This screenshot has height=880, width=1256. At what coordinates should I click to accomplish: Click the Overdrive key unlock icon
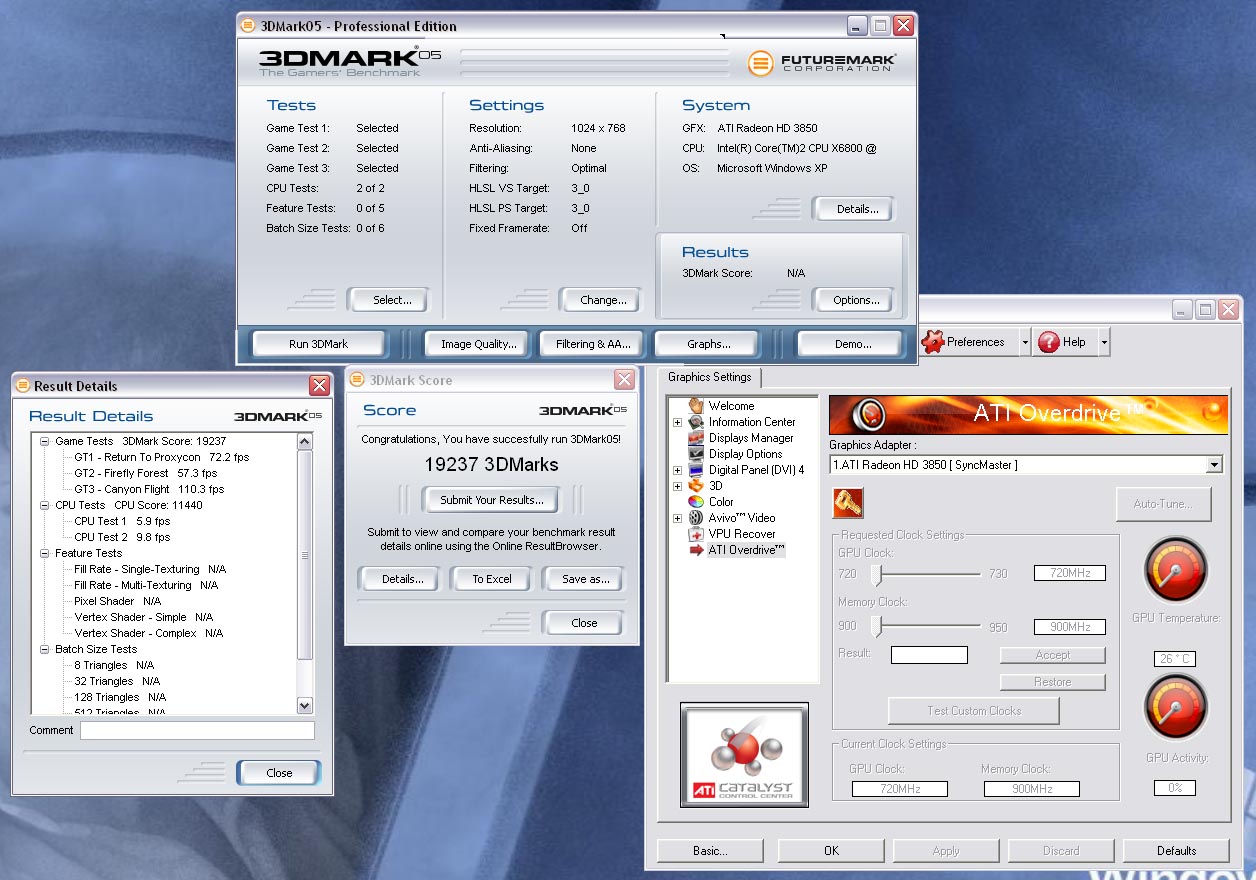tap(847, 503)
